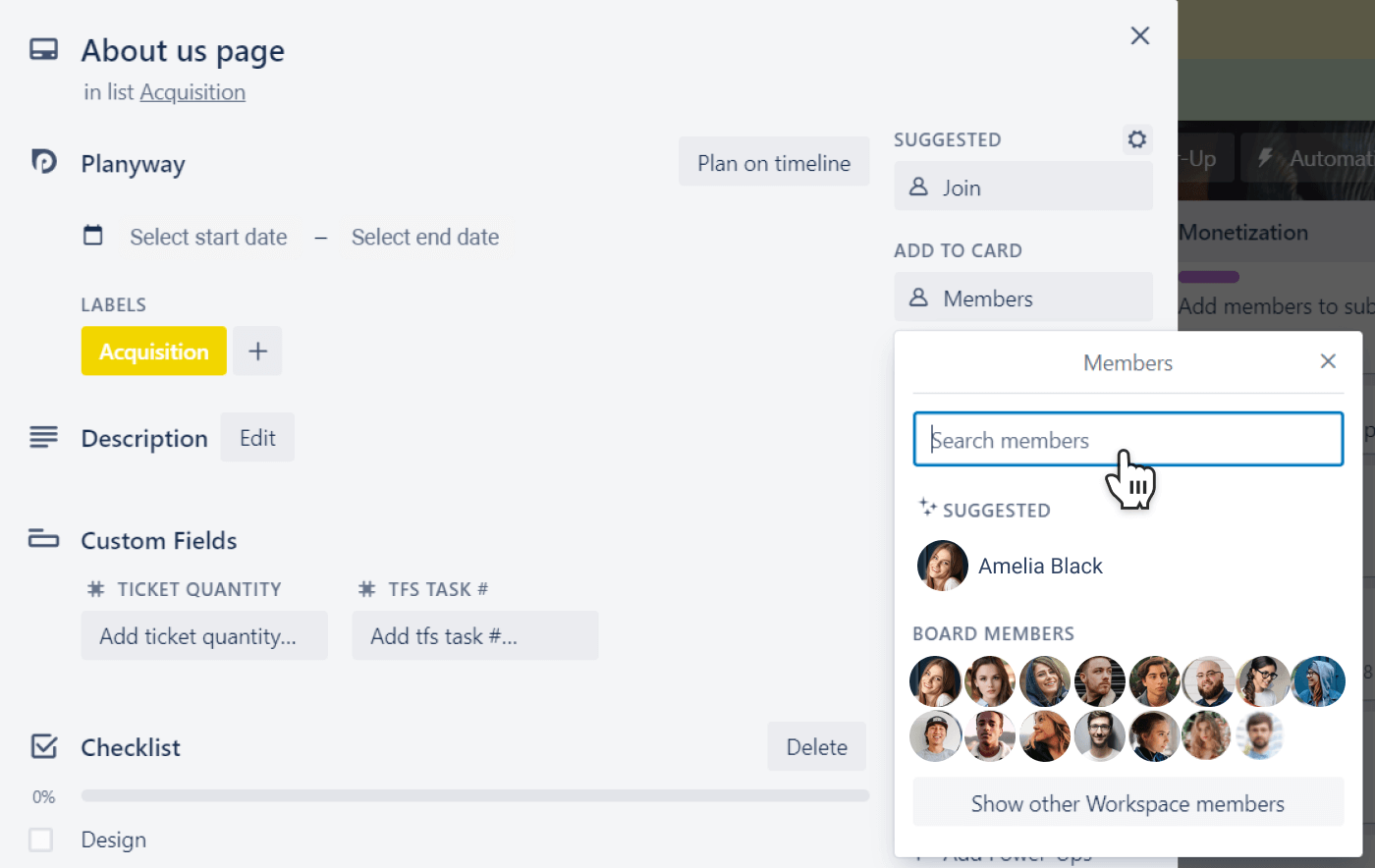Click the checklist progress bar
This screenshot has width=1375, height=868.
pyautogui.click(x=473, y=795)
